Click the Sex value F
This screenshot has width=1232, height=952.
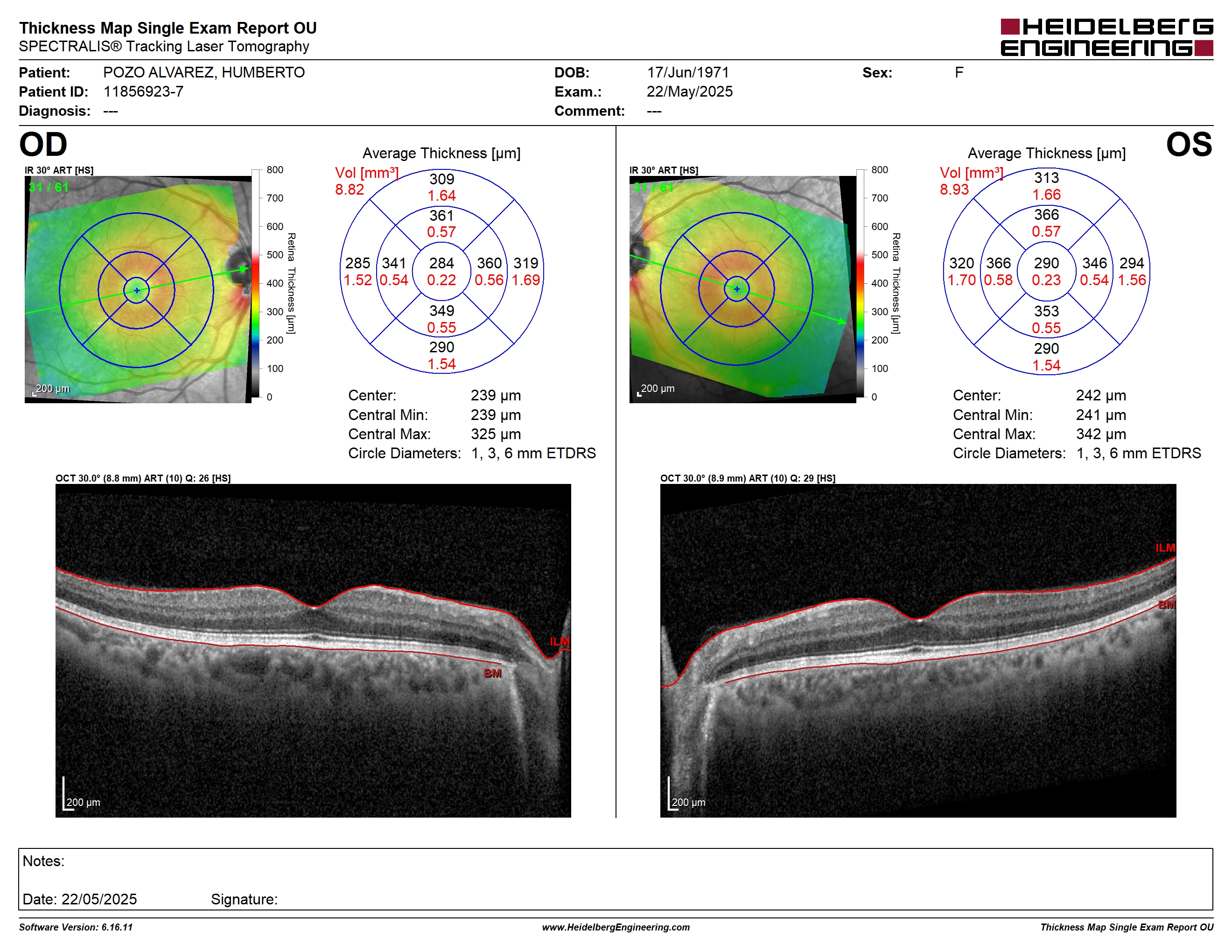click(959, 72)
